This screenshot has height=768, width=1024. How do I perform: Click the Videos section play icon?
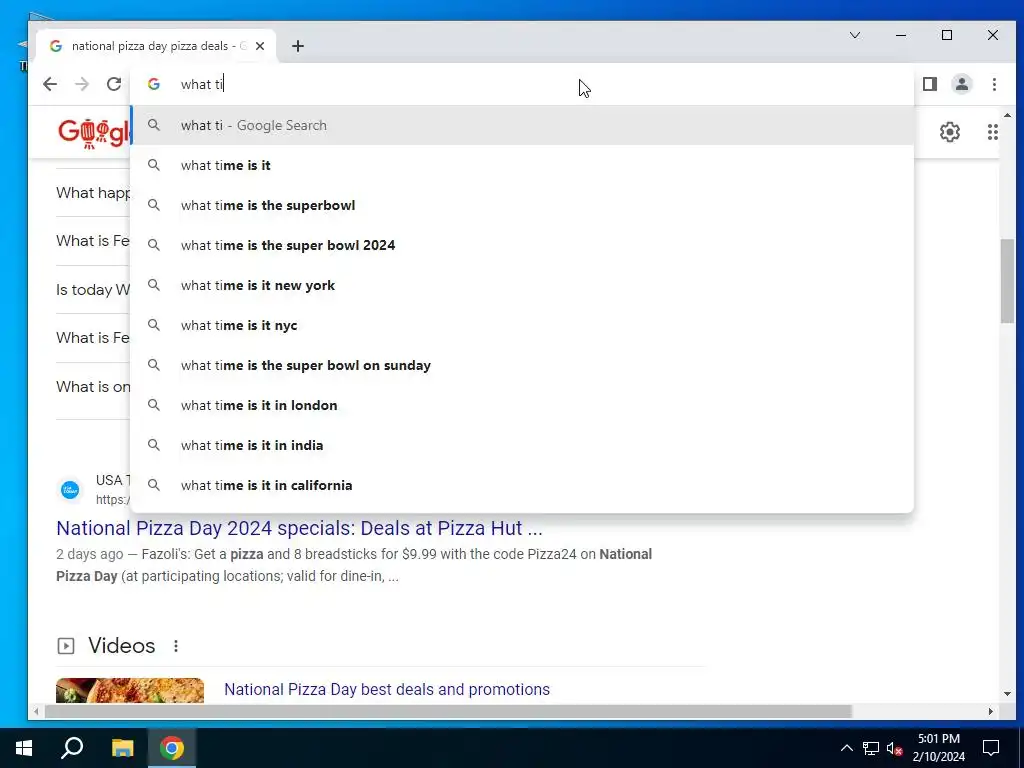[66, 646]
